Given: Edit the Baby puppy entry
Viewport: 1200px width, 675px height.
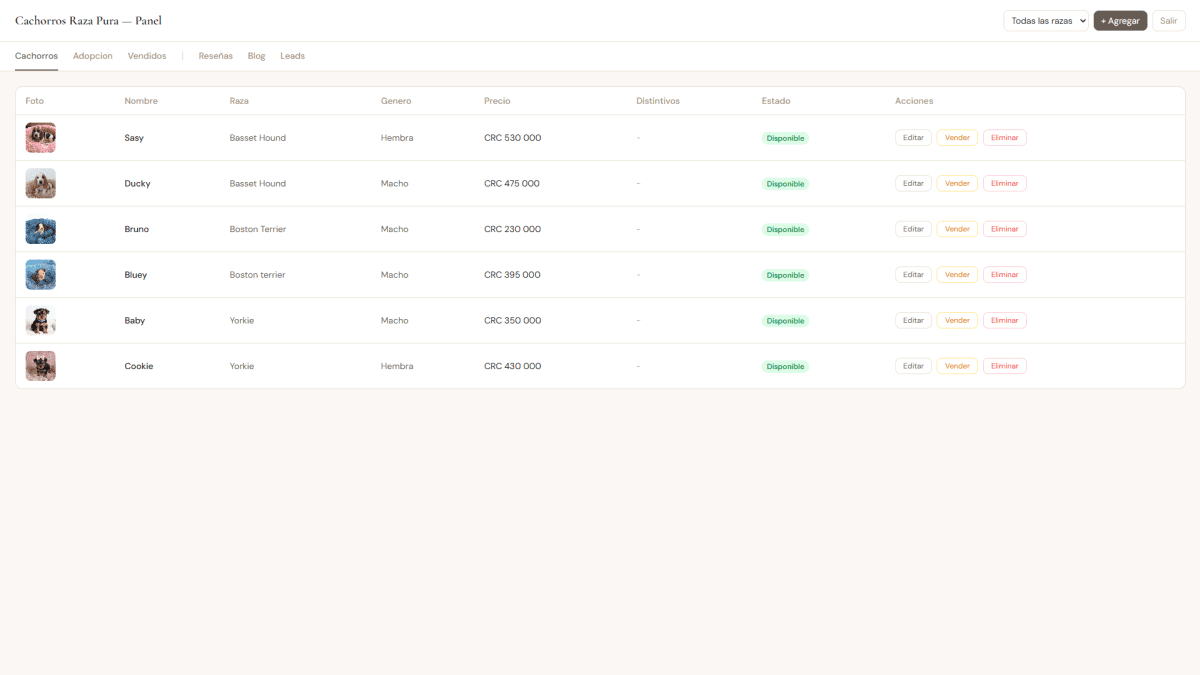Looking at the screenshot, I should click(x=913, y=320).
